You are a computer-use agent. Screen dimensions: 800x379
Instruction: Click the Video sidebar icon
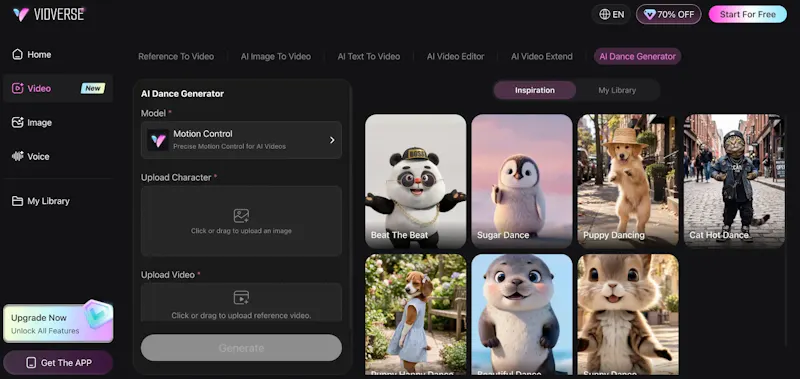[17, 88]
